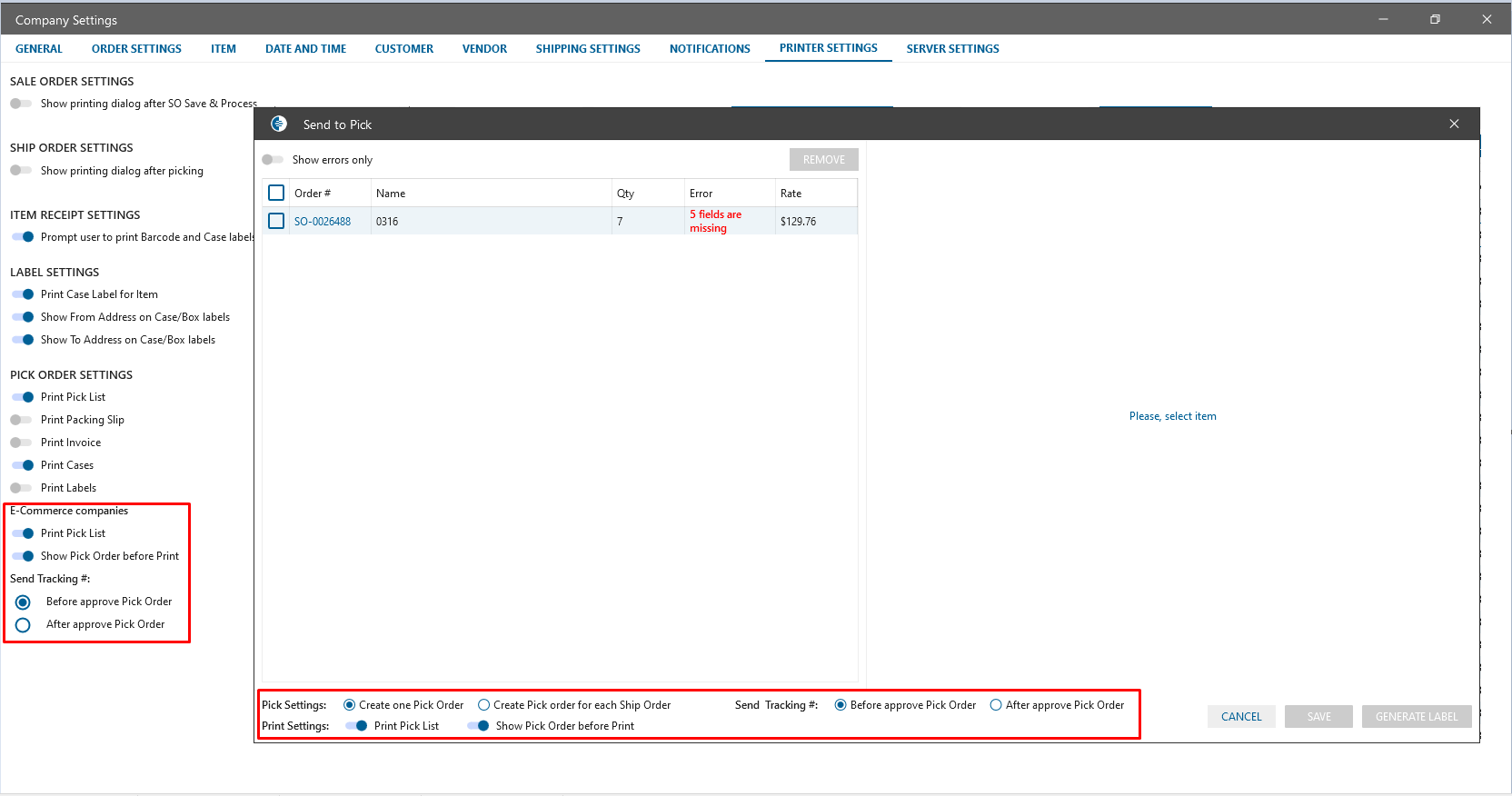Open Shipping Settings tab

(x=588, y=49)
